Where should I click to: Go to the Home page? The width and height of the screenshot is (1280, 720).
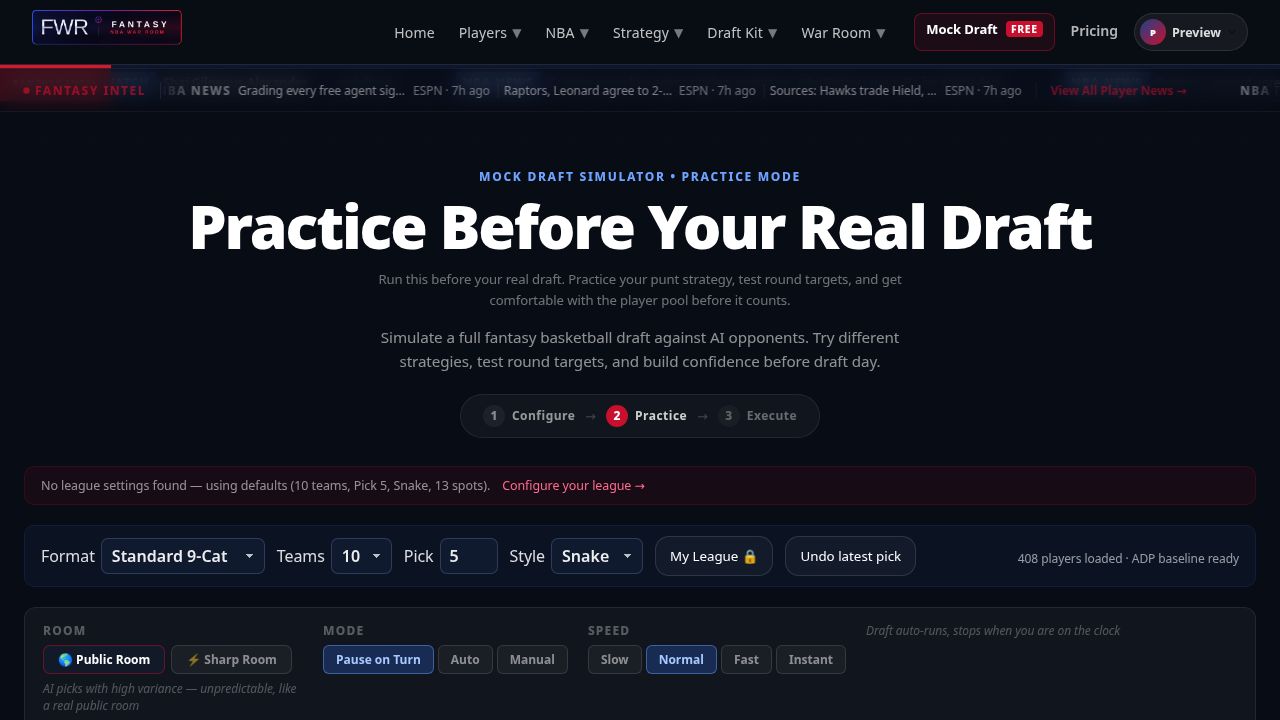414,33
